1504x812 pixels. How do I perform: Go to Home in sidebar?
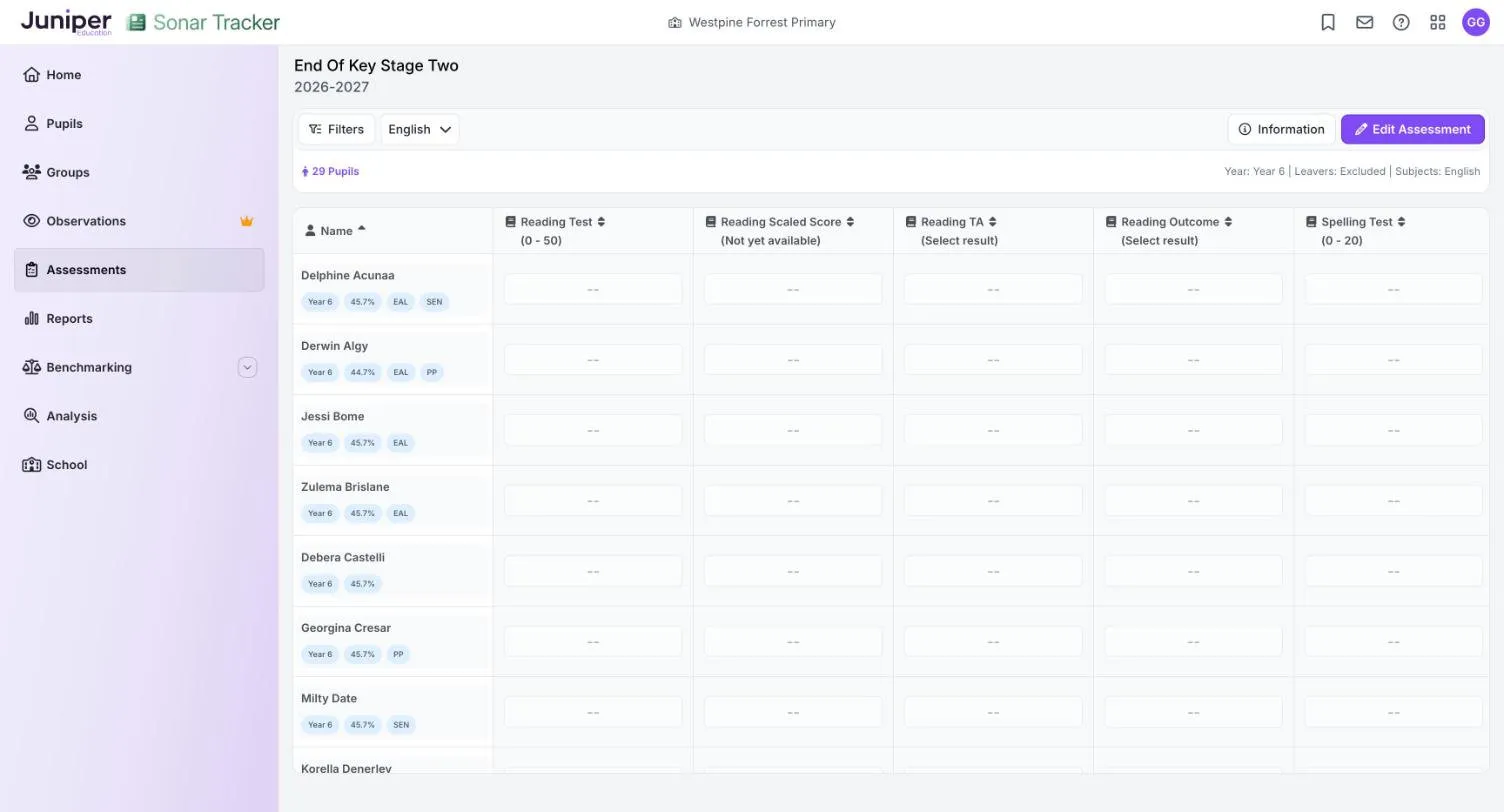click(x=139, y=75)
